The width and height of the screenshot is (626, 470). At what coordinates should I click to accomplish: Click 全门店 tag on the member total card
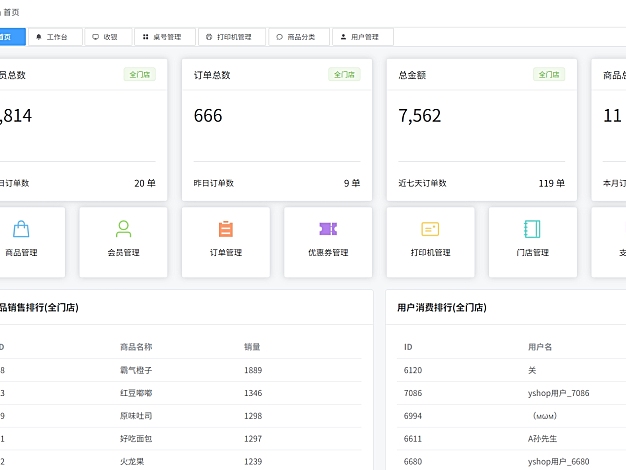[140, 75]
